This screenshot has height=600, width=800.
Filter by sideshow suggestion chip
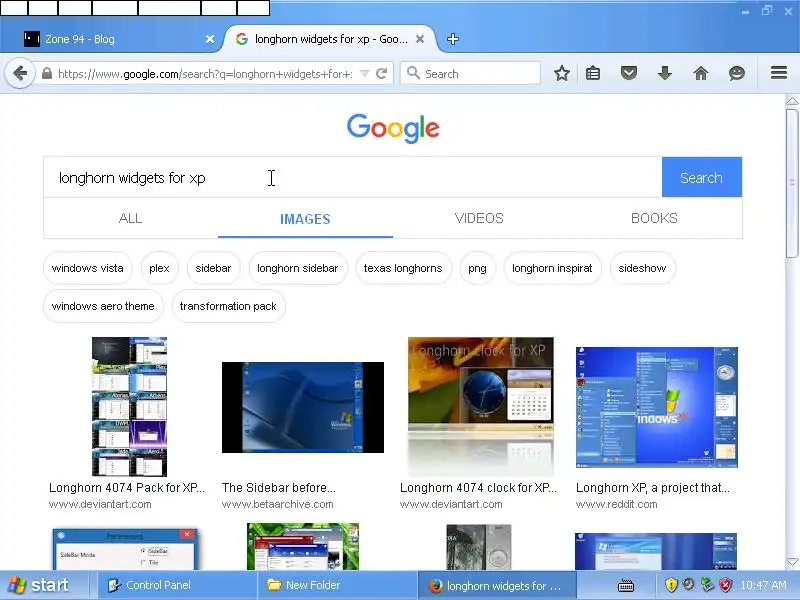coord(642,268)
